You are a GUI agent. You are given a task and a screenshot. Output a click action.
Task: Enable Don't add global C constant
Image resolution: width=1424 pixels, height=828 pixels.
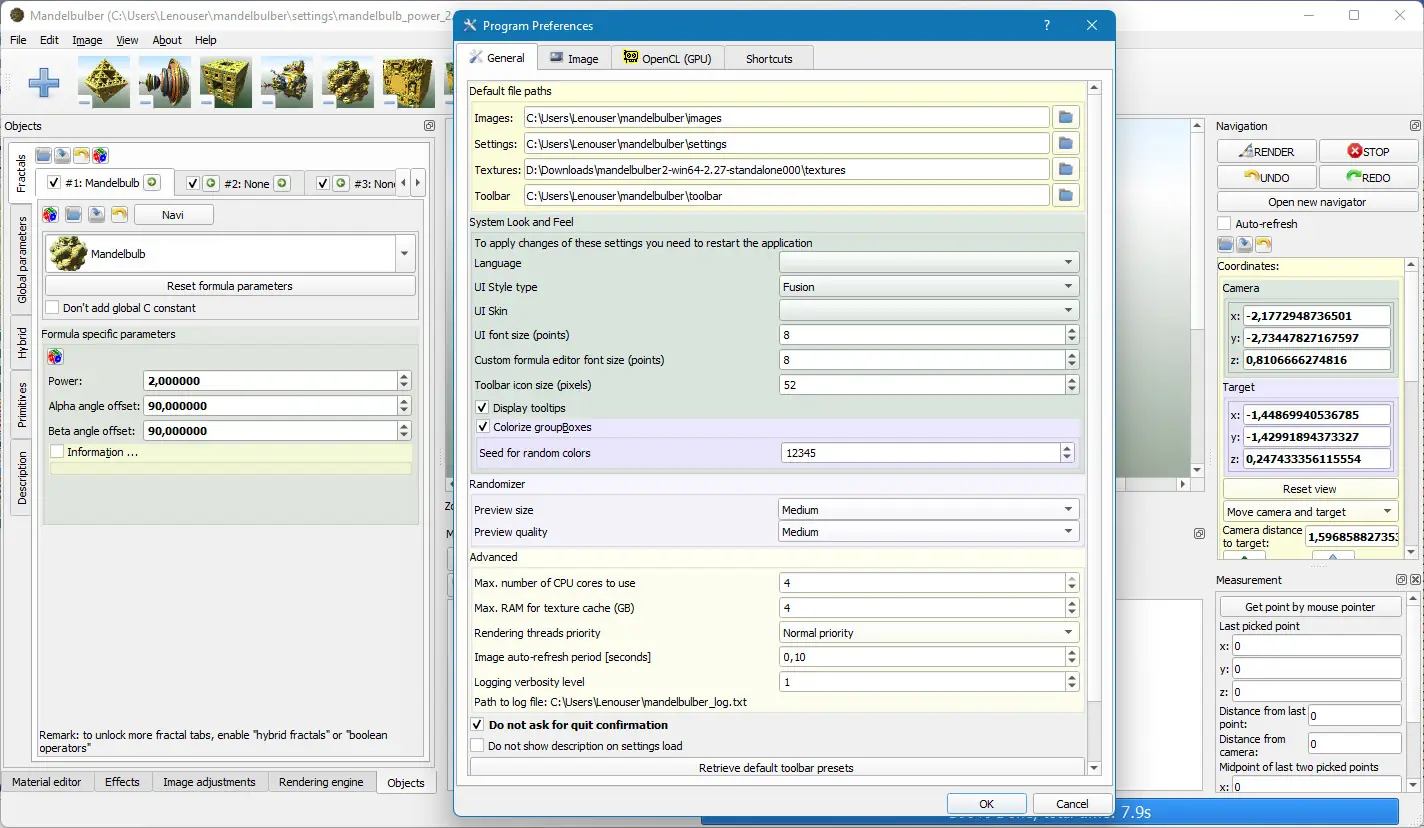pyautogui.click(x=54, y=308)
